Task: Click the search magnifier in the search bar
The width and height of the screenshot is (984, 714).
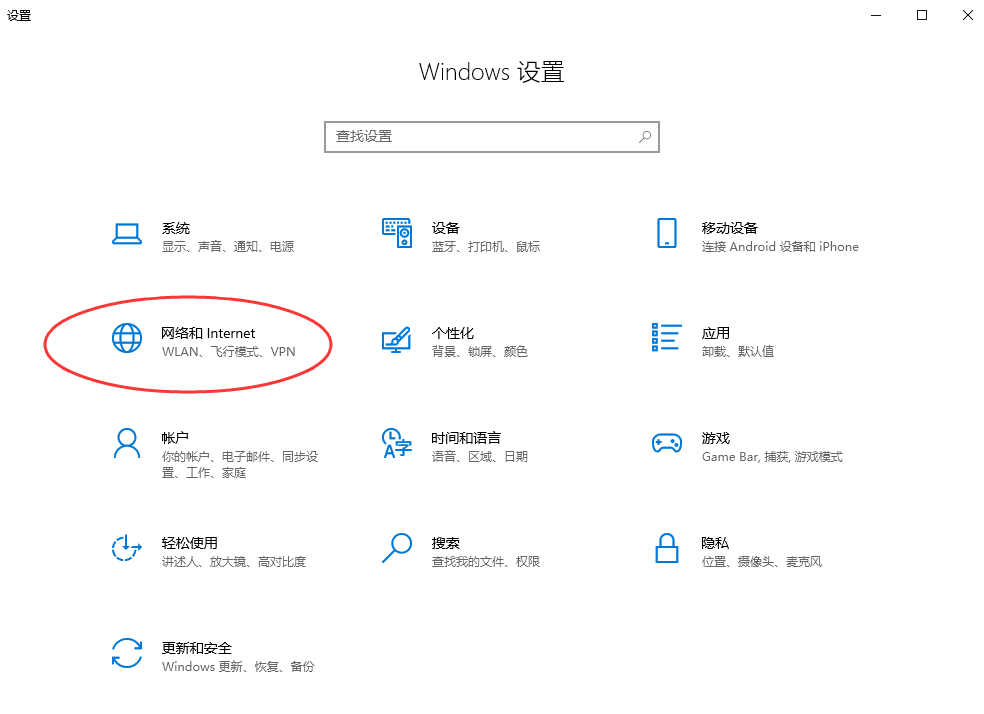Action: tap(645, 137)
